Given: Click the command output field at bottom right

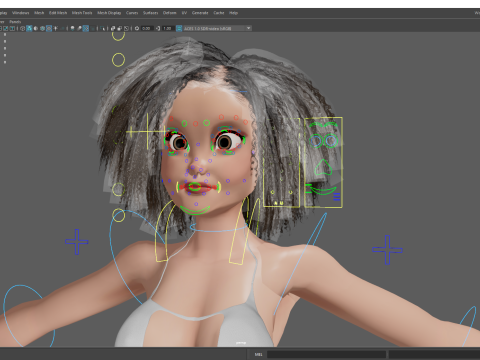Looking at the screenshot, I should pos(435,354).
